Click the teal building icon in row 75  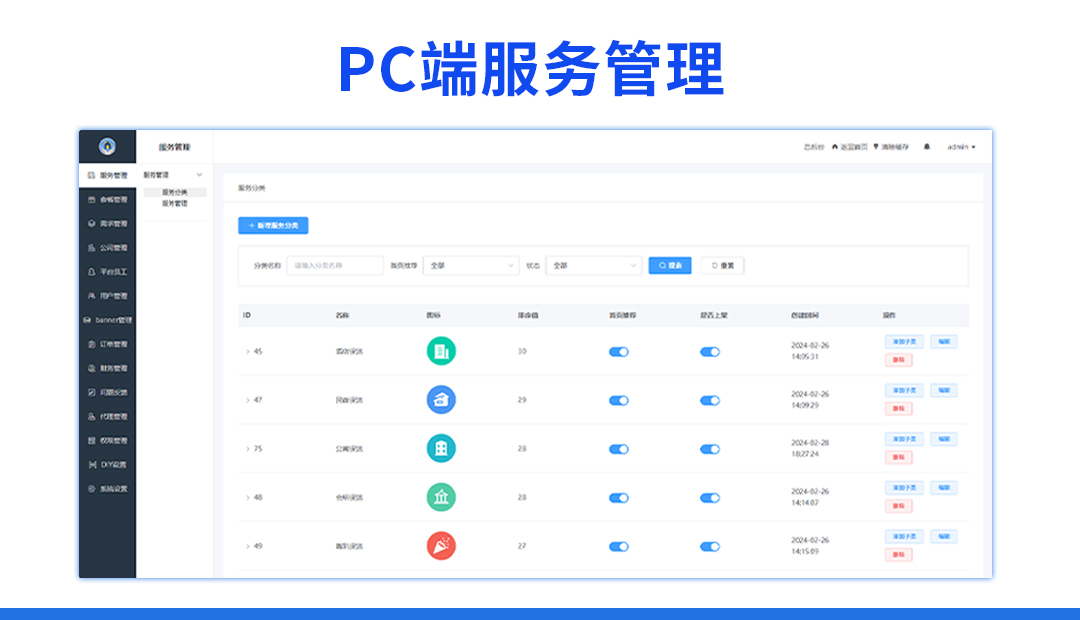[x=441, y=448]
